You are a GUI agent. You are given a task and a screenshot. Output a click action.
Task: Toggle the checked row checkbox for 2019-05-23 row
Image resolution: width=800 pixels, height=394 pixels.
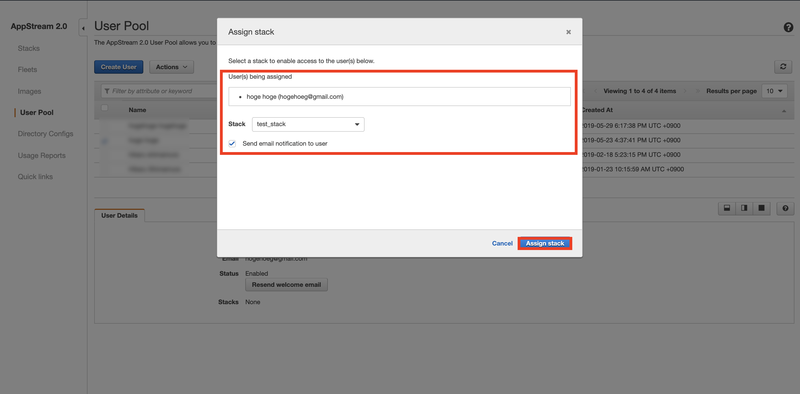[x=105, y=140]
